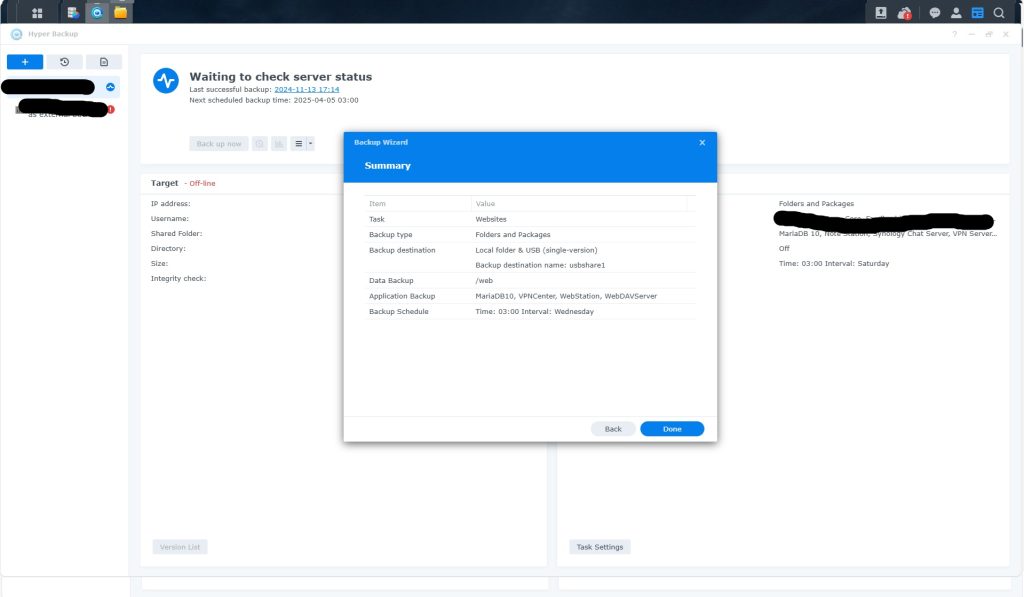
Task: Close the Backup Wizard dialog
Action: pos(702,142)
